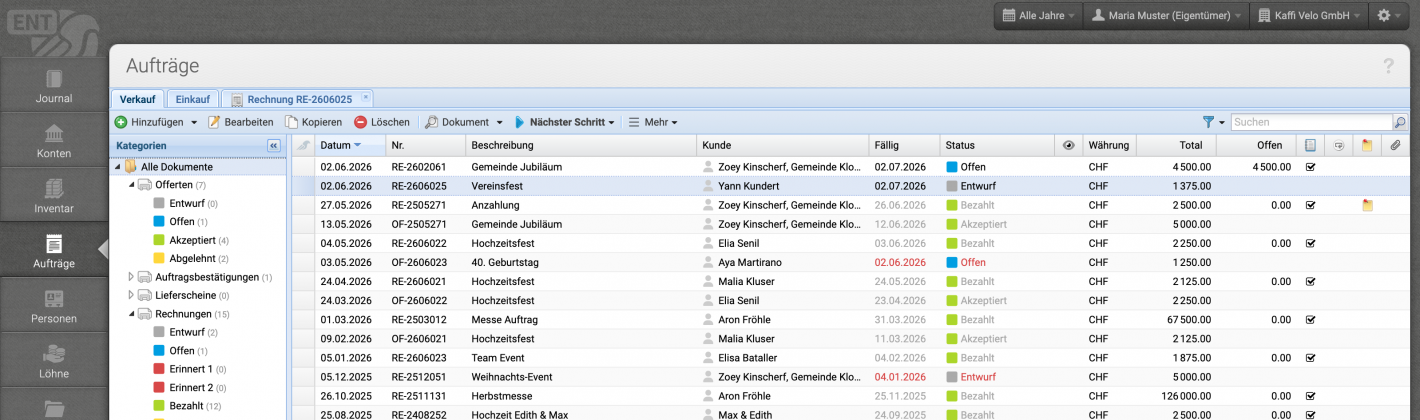Click the Kopieren toolbar button
1420x420 pixels.
click(x=313, y=122)
